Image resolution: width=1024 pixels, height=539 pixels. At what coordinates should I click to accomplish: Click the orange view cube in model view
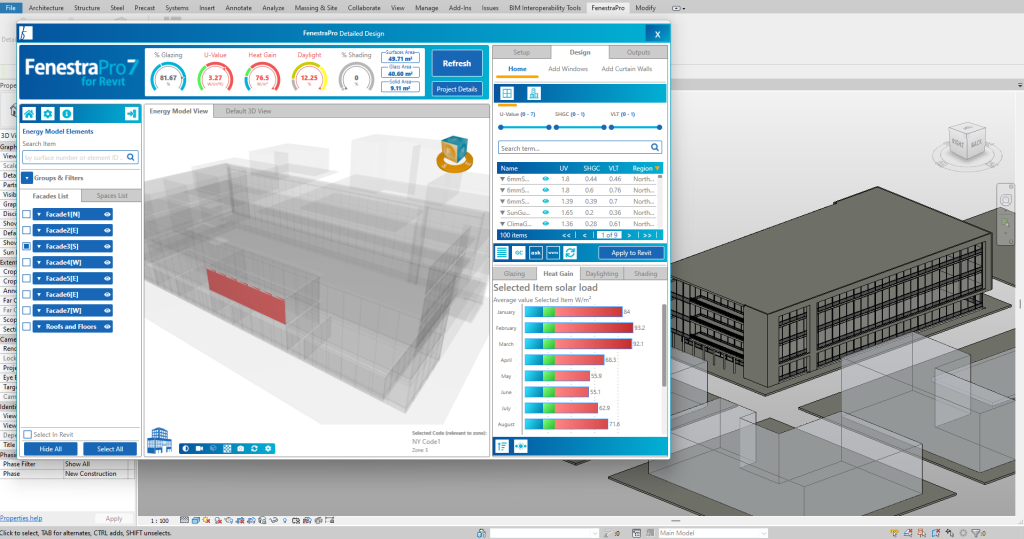(455, 154)
